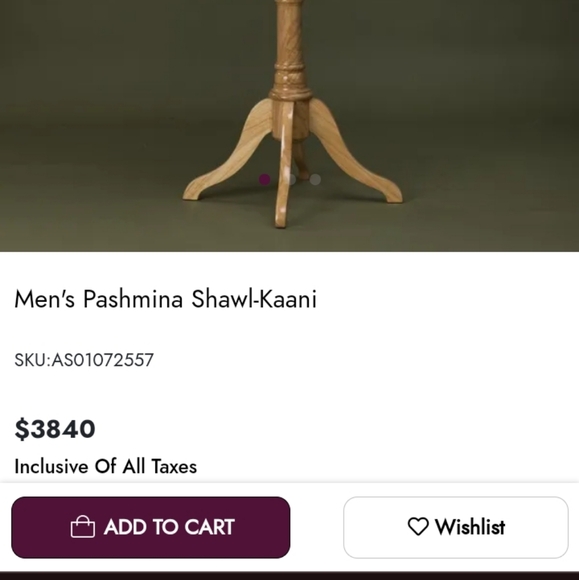Jump to the third image carousel dot

tap(315, 179)
